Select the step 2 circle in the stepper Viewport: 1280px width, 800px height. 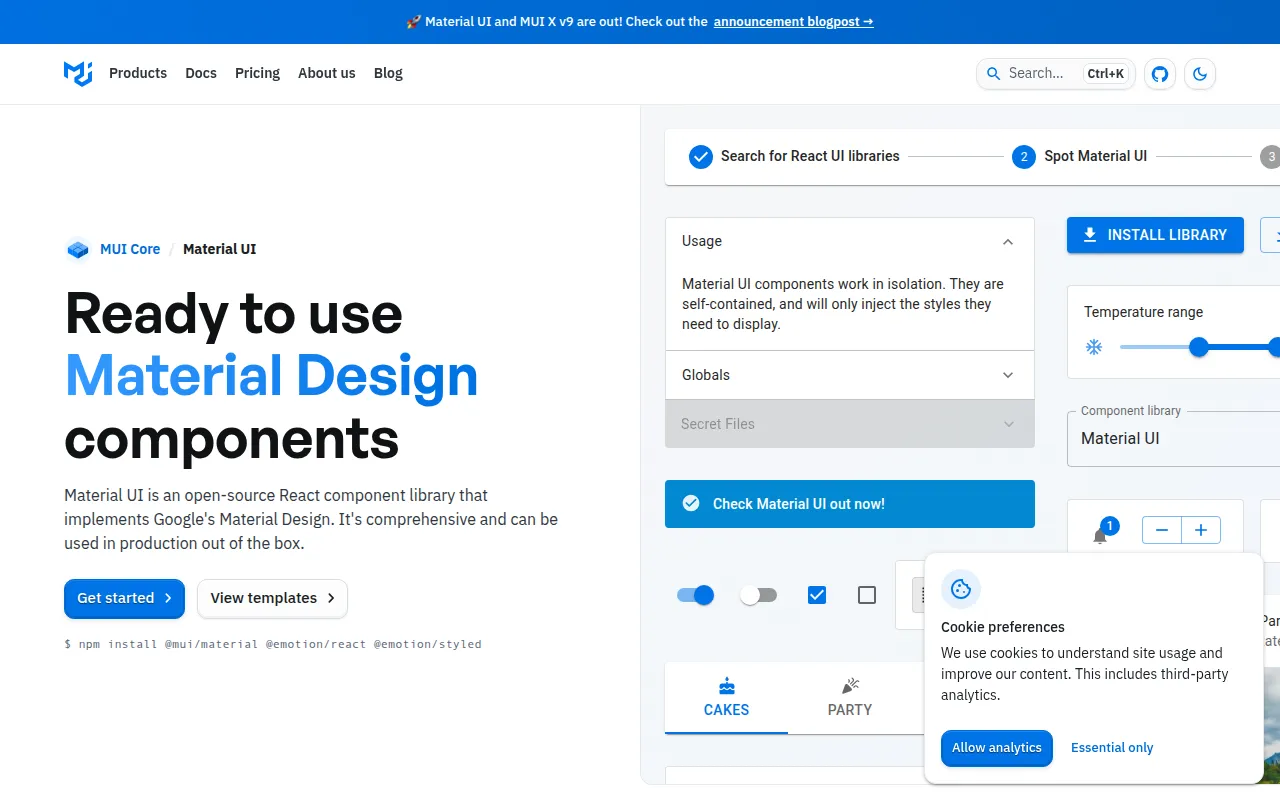click(x=1024, y=157)
